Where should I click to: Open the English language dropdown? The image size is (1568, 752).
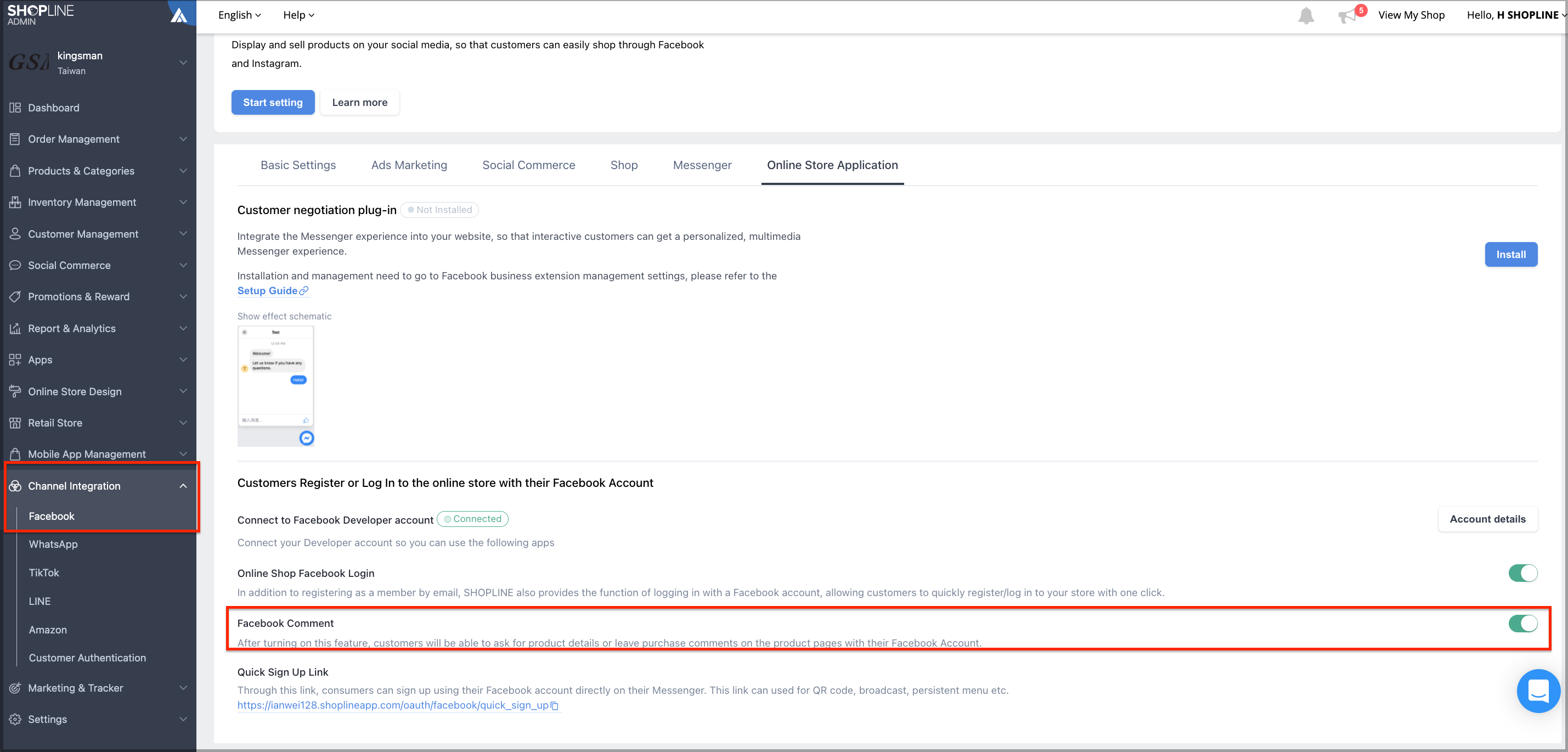click(x=240, y=15)
